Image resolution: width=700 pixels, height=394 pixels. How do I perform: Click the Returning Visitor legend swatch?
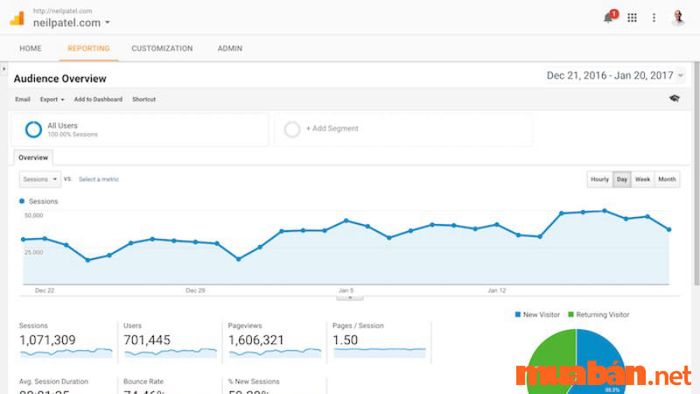pos(571,315)
